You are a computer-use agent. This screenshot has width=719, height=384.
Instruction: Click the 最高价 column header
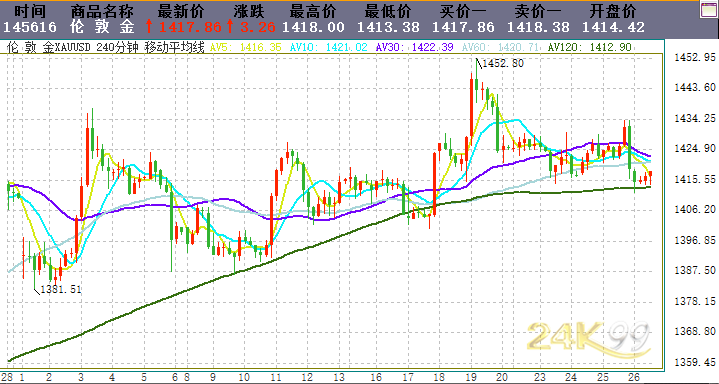(313, 10)
